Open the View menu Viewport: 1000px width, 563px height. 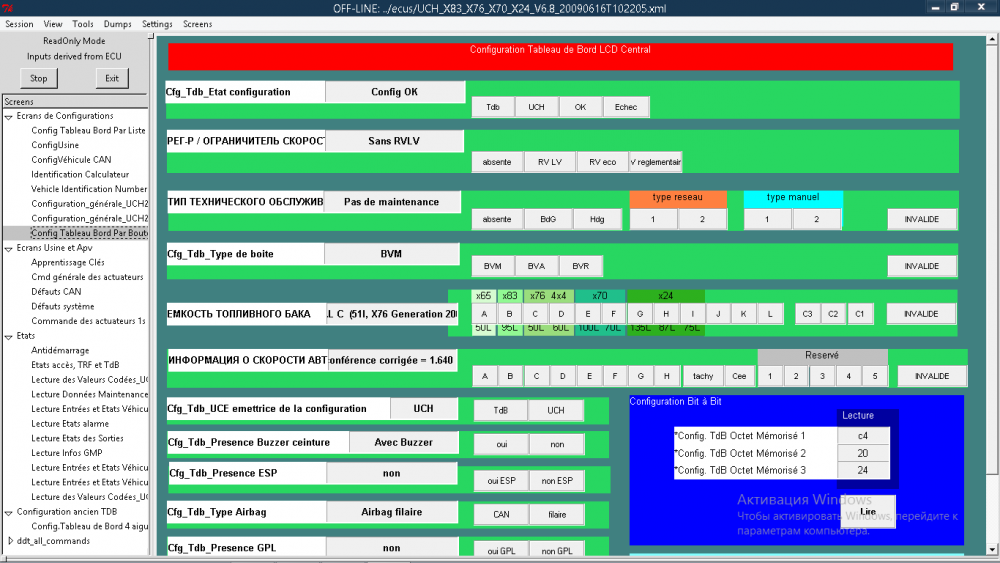coord(53,24)
